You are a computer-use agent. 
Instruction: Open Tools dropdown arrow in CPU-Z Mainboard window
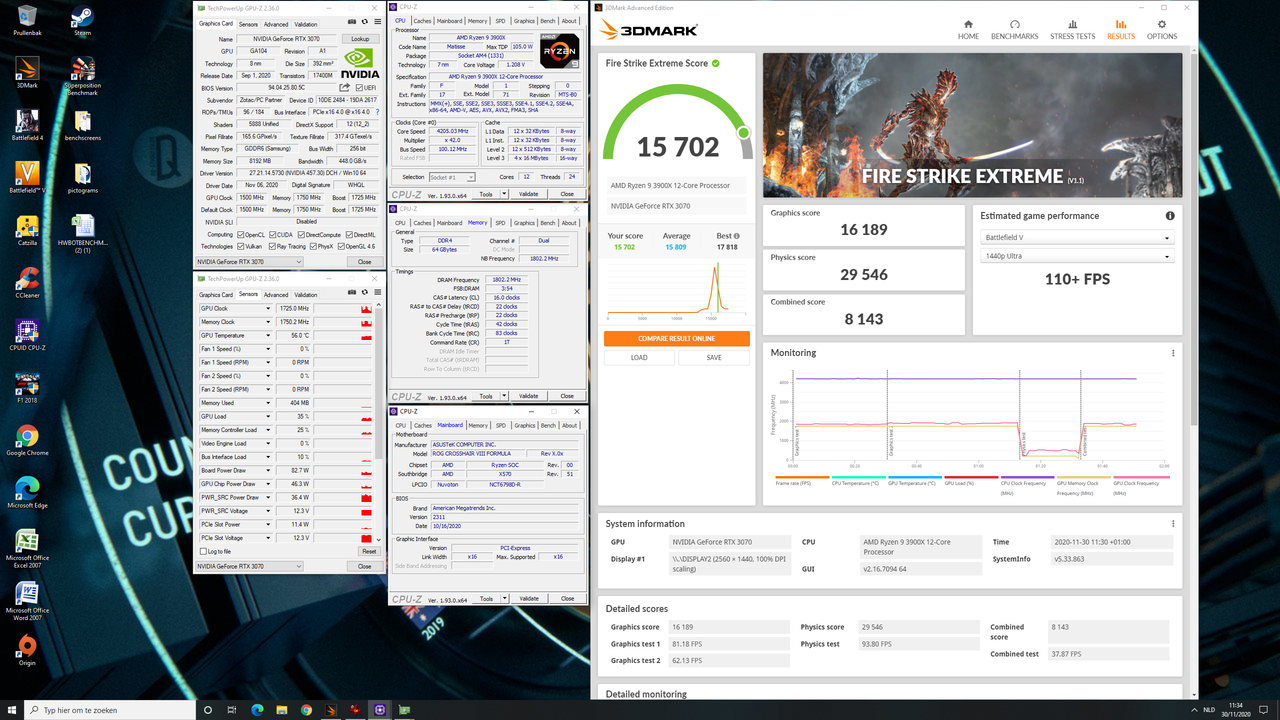(x=505, y=599)
